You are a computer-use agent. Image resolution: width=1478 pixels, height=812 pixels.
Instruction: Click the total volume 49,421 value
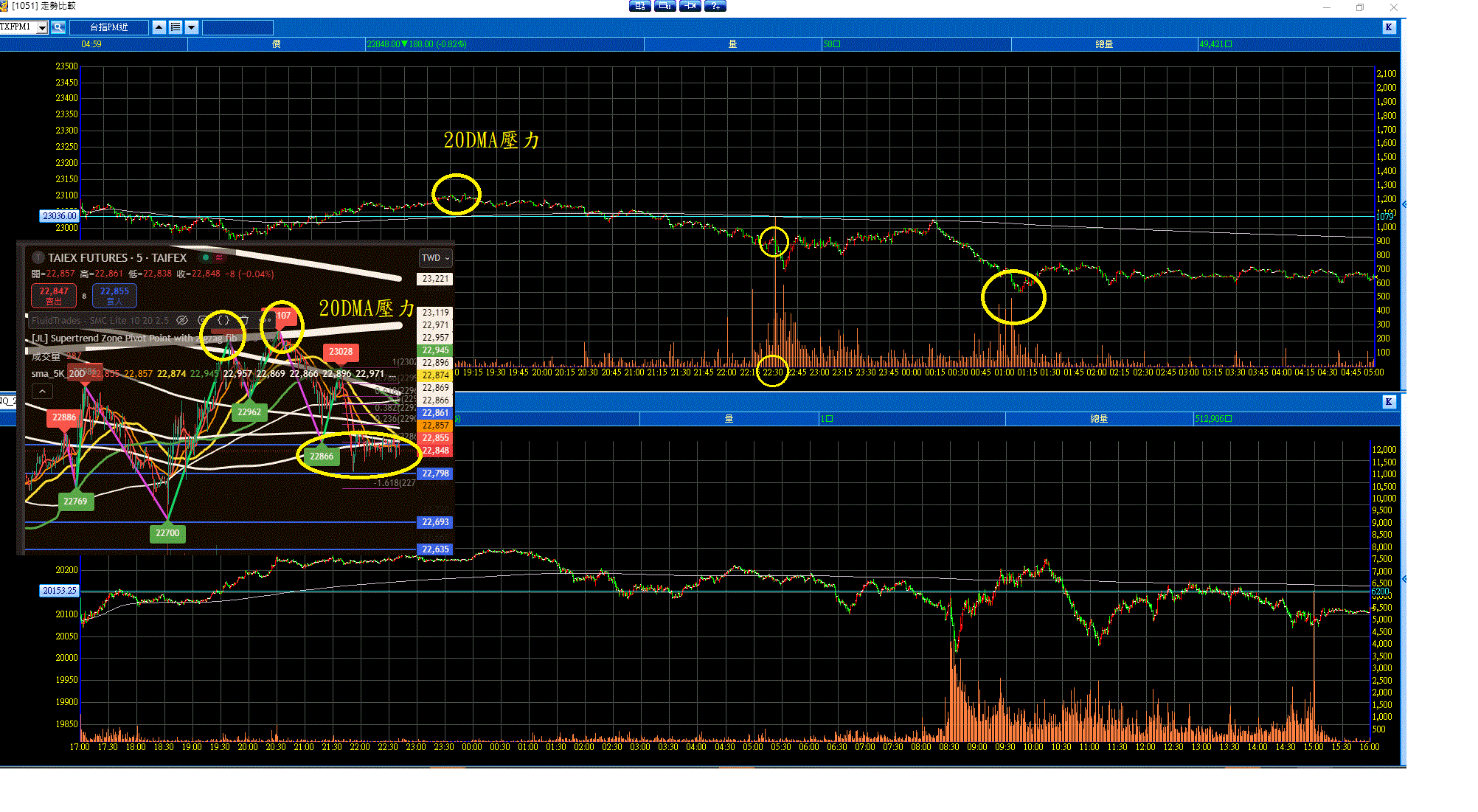(x=1215, y=44)
